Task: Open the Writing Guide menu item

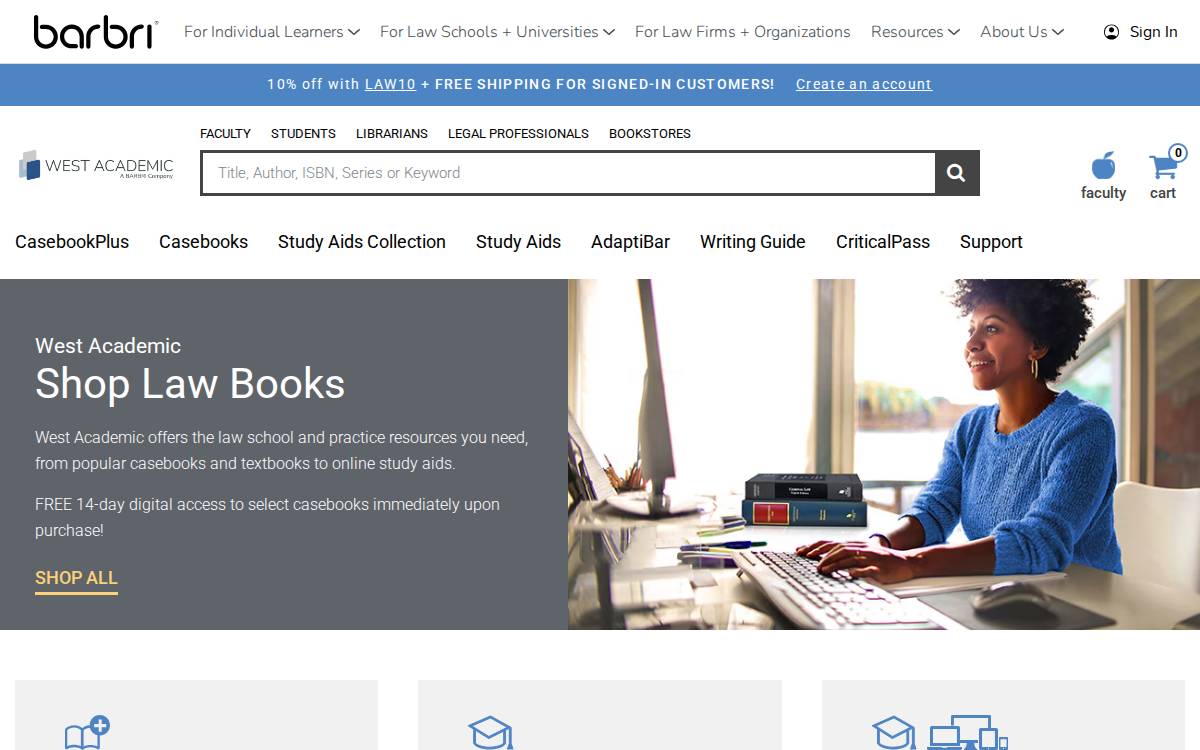Action: click(752, 242)
